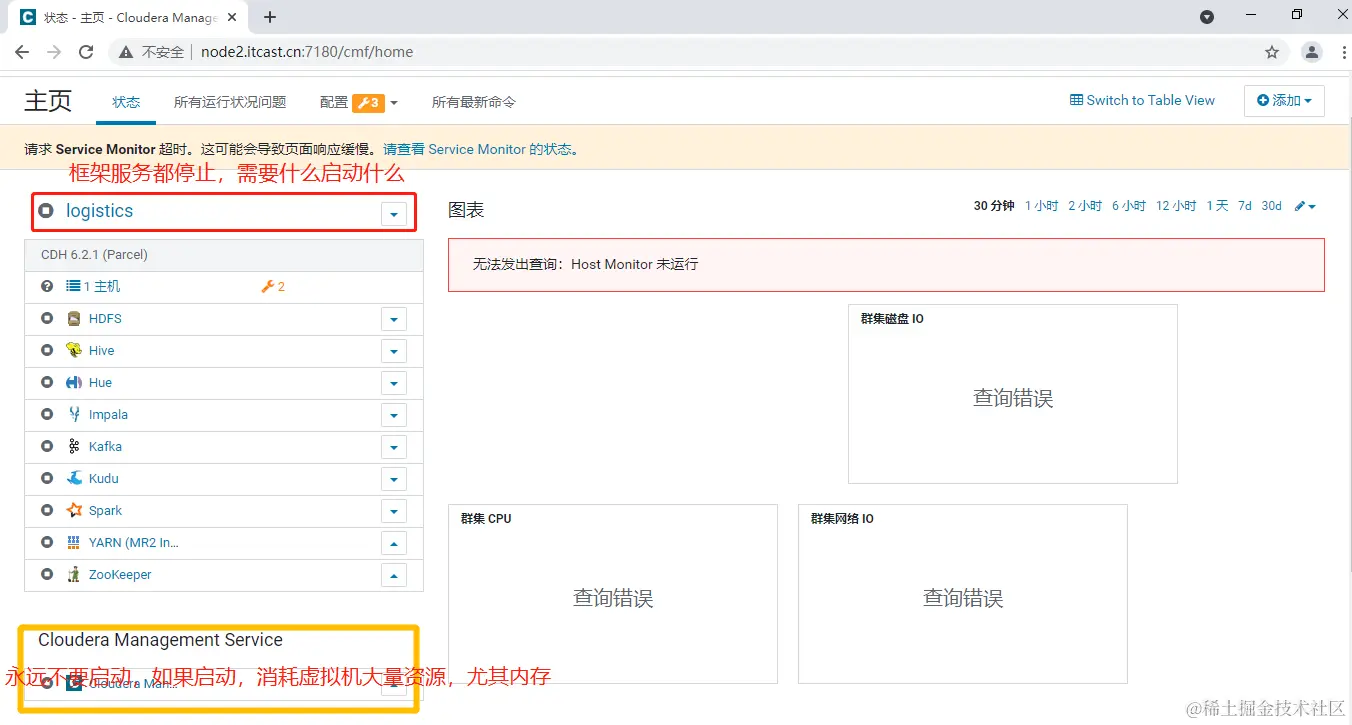1352x725 pixels.
Task: Click stopped status icon beside ZooKeeper
Action: (46, 574)
